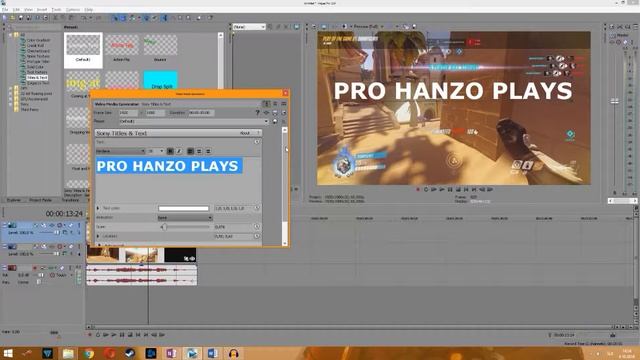This screenshot has height=360, width=640.
Task: Click the record button below the preview
Action: 418,189
